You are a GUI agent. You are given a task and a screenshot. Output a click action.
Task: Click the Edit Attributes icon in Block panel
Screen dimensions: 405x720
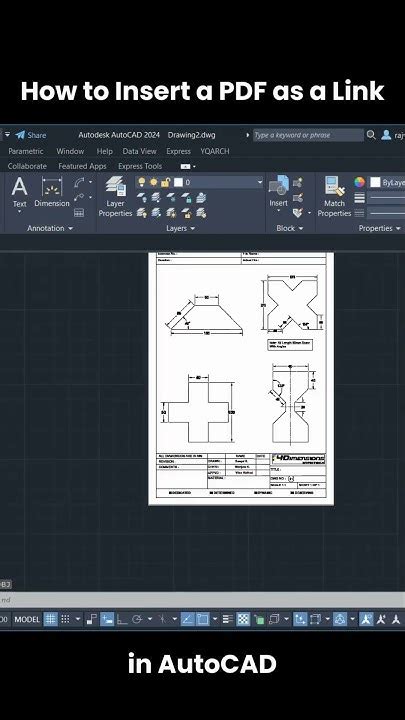click(298, 213)
